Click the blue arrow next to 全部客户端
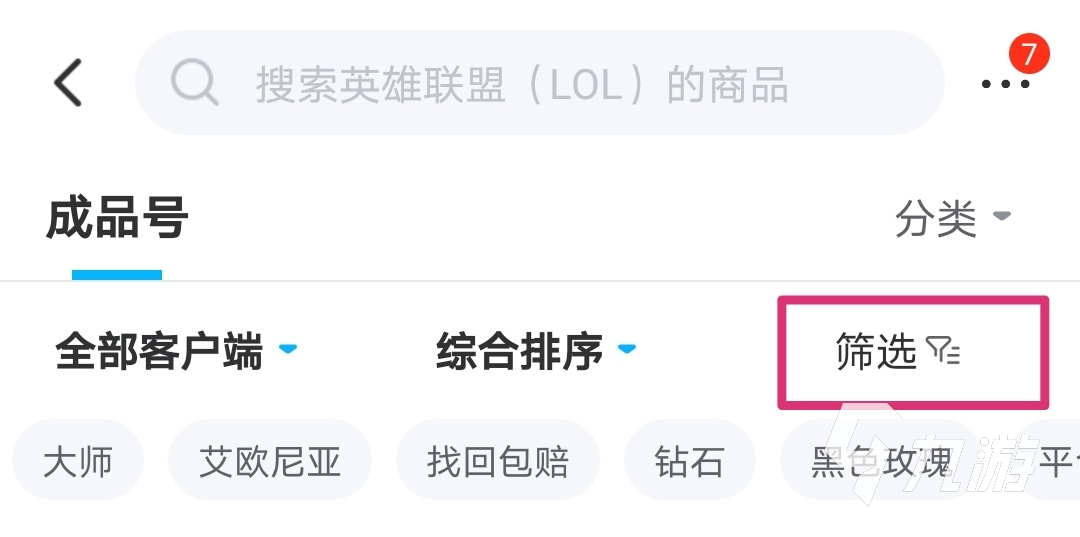 pos(288,349)
